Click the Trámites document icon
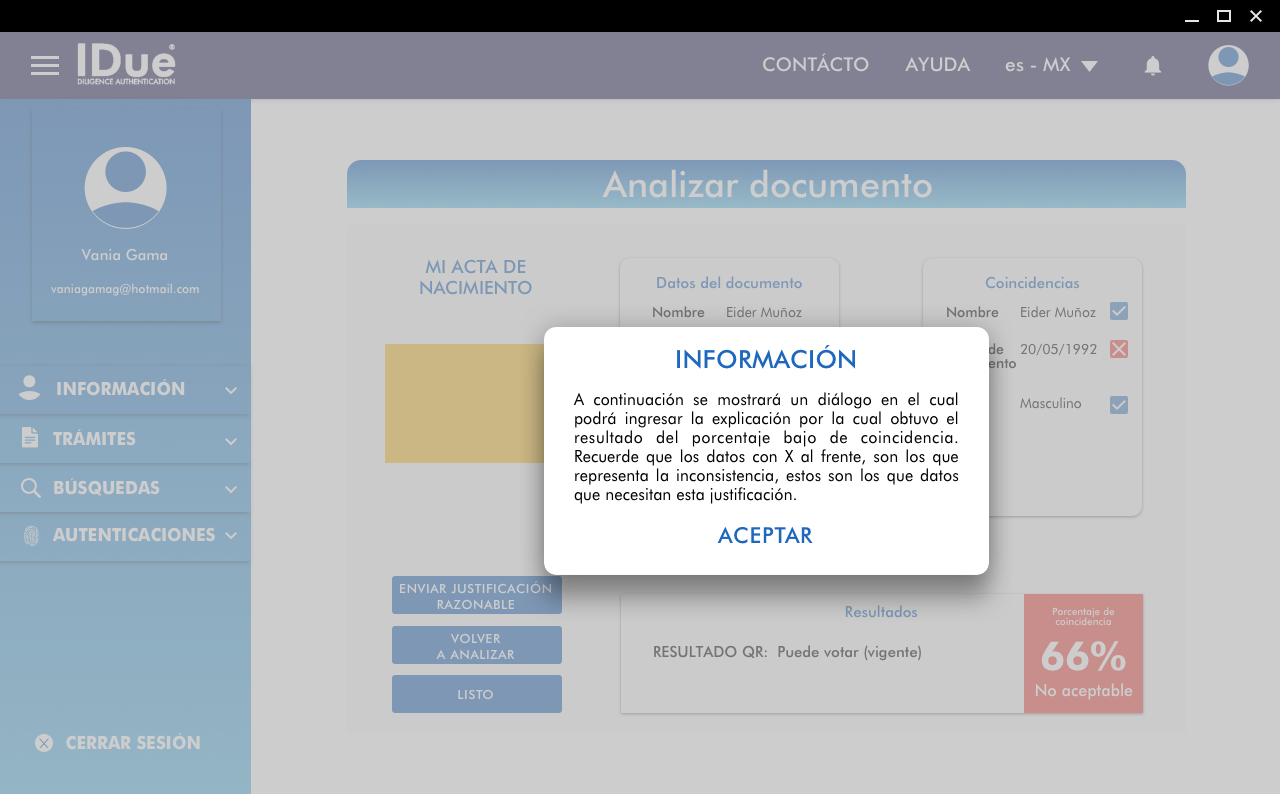 [x=30, y=438]
